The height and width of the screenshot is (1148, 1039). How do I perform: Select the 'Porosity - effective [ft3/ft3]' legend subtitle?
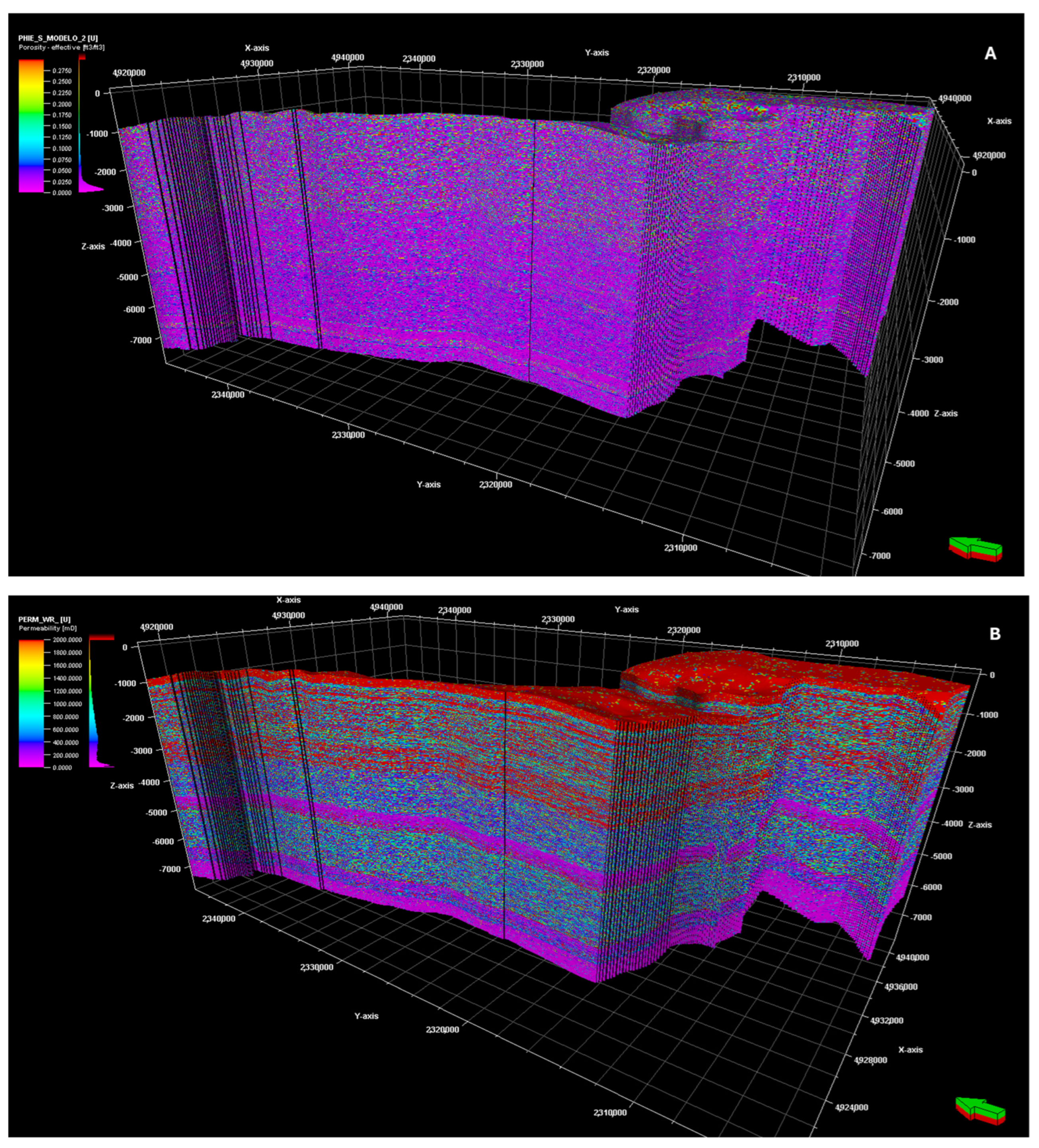[x=61, y=47]
